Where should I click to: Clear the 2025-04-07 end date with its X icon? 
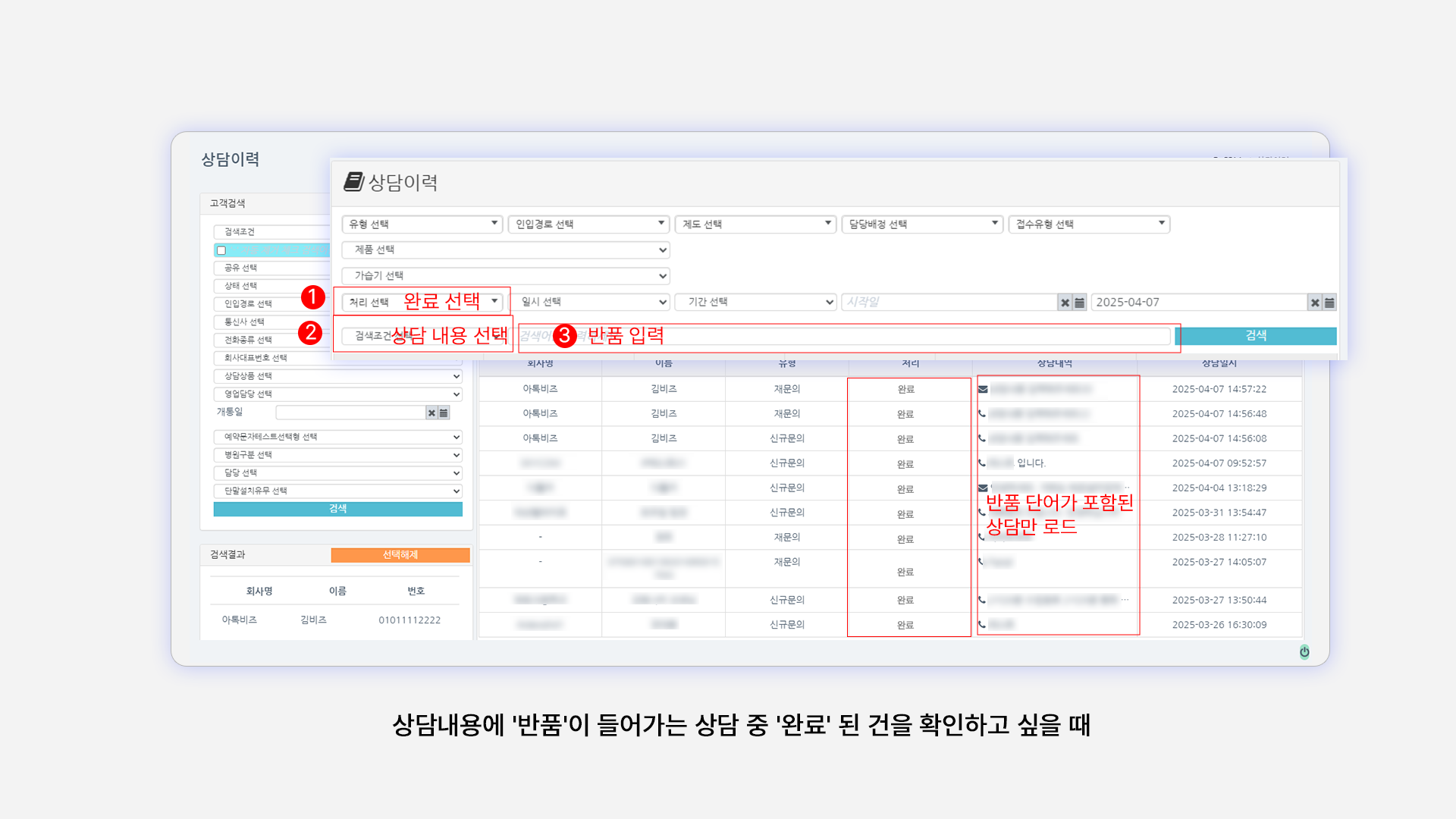click(1315, 303)
